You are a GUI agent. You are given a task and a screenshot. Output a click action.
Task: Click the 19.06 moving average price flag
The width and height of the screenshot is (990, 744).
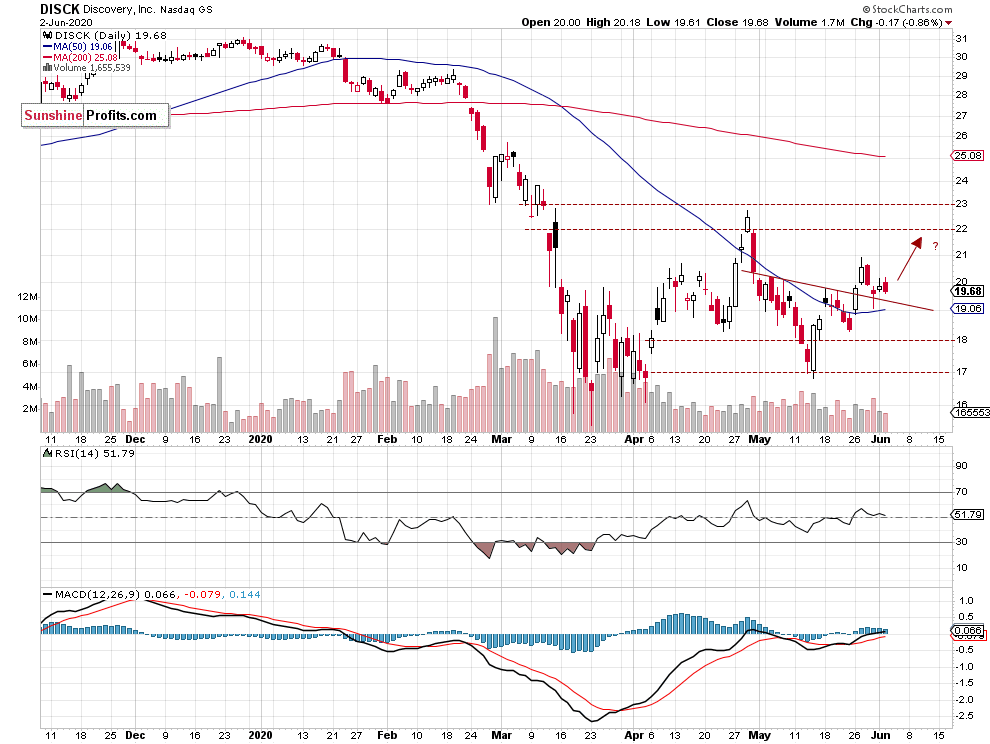[x=967, y=309]
